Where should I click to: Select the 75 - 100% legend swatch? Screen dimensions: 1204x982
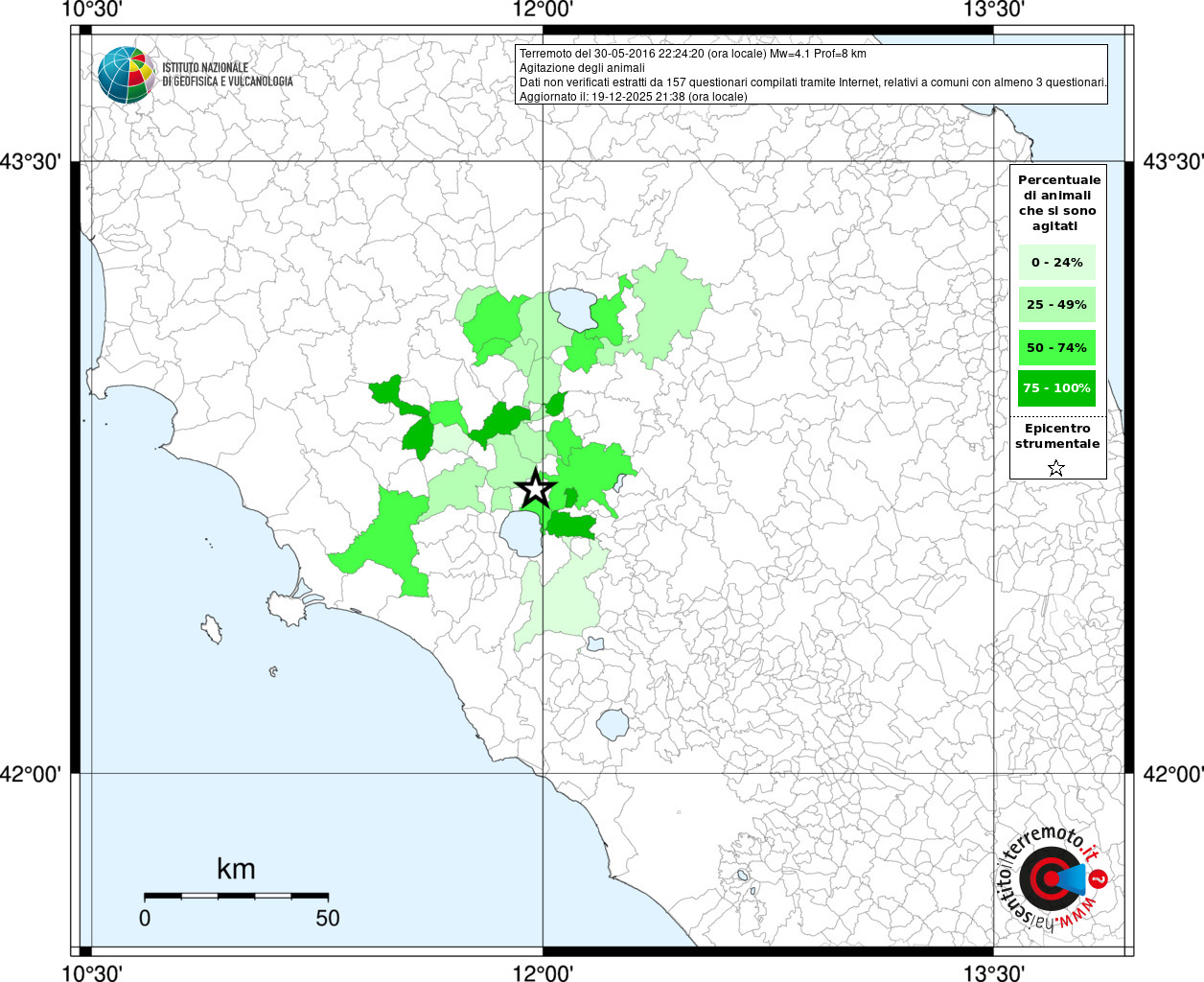coord(1056,388)
